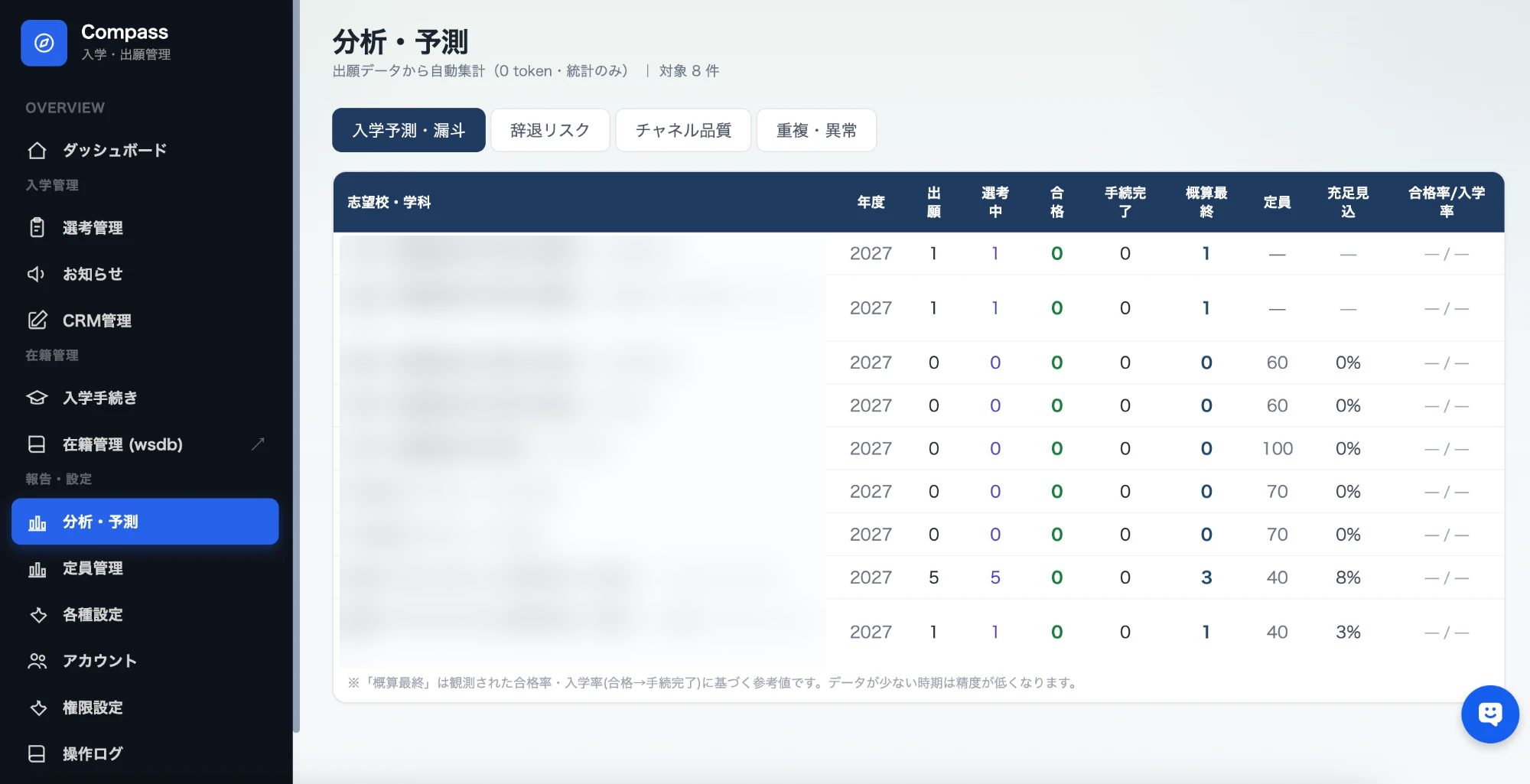Click the 権限設定 diamond icon
Image resolution: width=1530 pixels, height=784 pixels.
coord(38,708)
